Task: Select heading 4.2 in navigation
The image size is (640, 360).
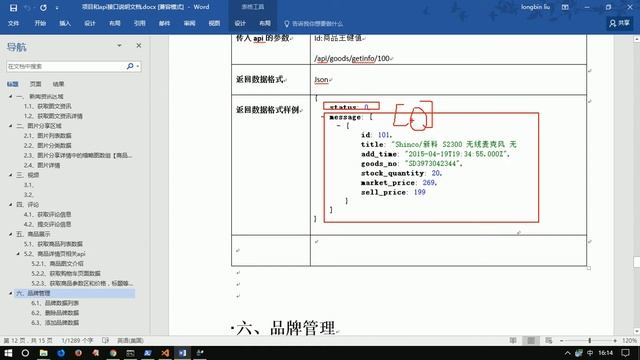Action: pyautogui.click(x=47, y=224)
